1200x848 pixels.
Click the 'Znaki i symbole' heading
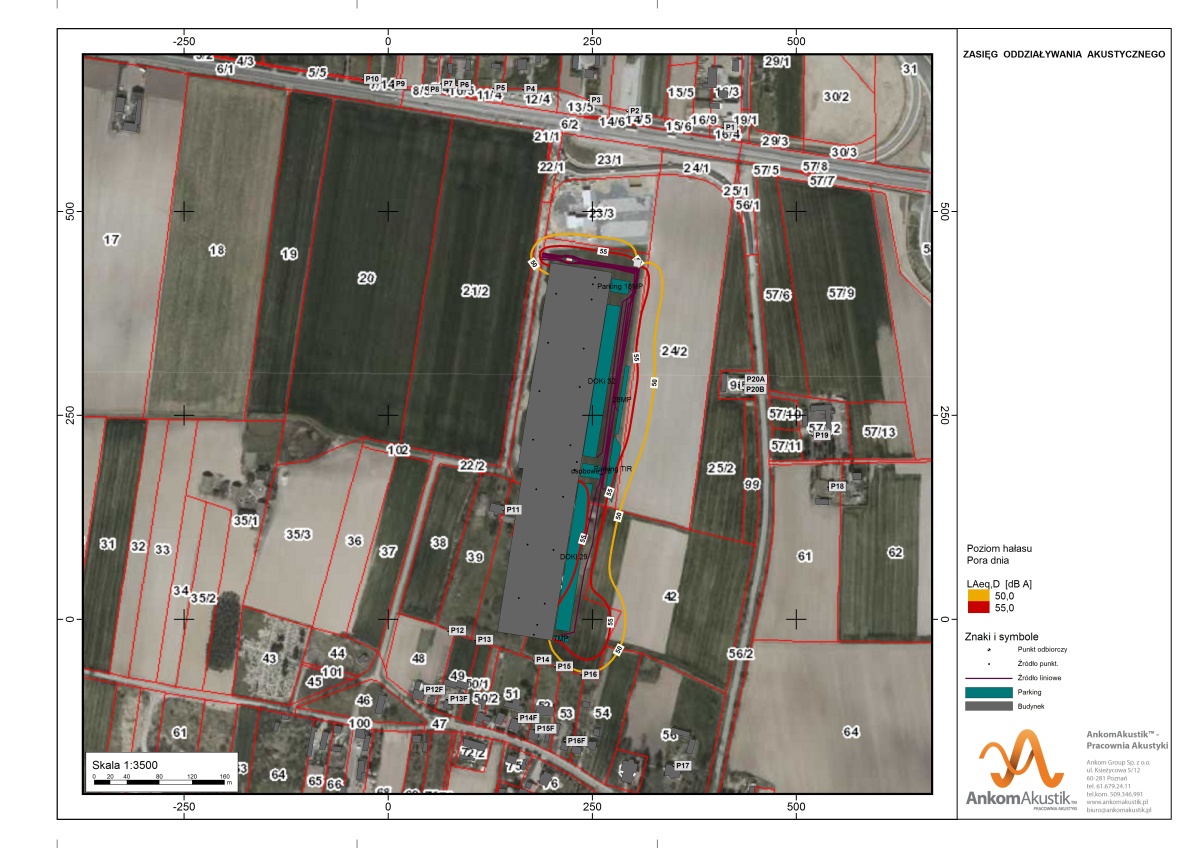pyautogui.click(x=1001, y=636)
